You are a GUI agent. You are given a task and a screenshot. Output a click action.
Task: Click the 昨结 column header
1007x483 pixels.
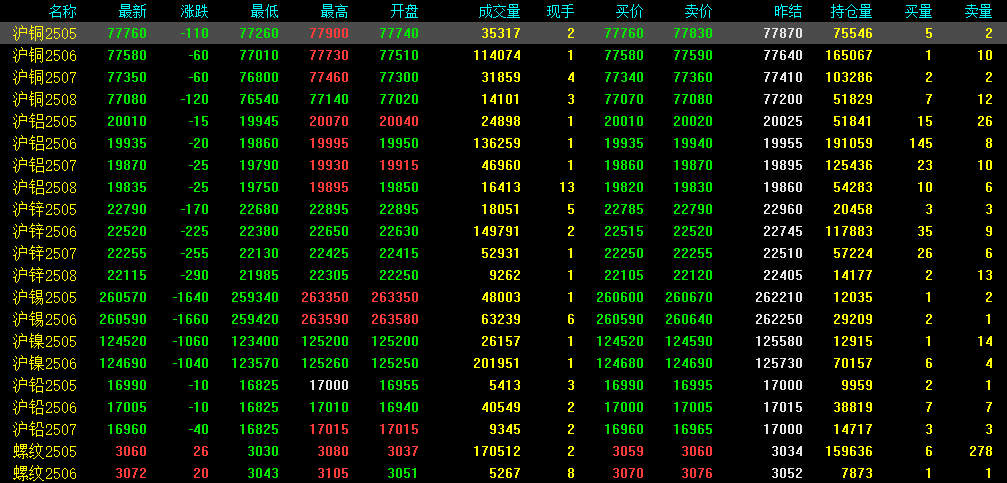pyautogui.click(x=789, y=11)
